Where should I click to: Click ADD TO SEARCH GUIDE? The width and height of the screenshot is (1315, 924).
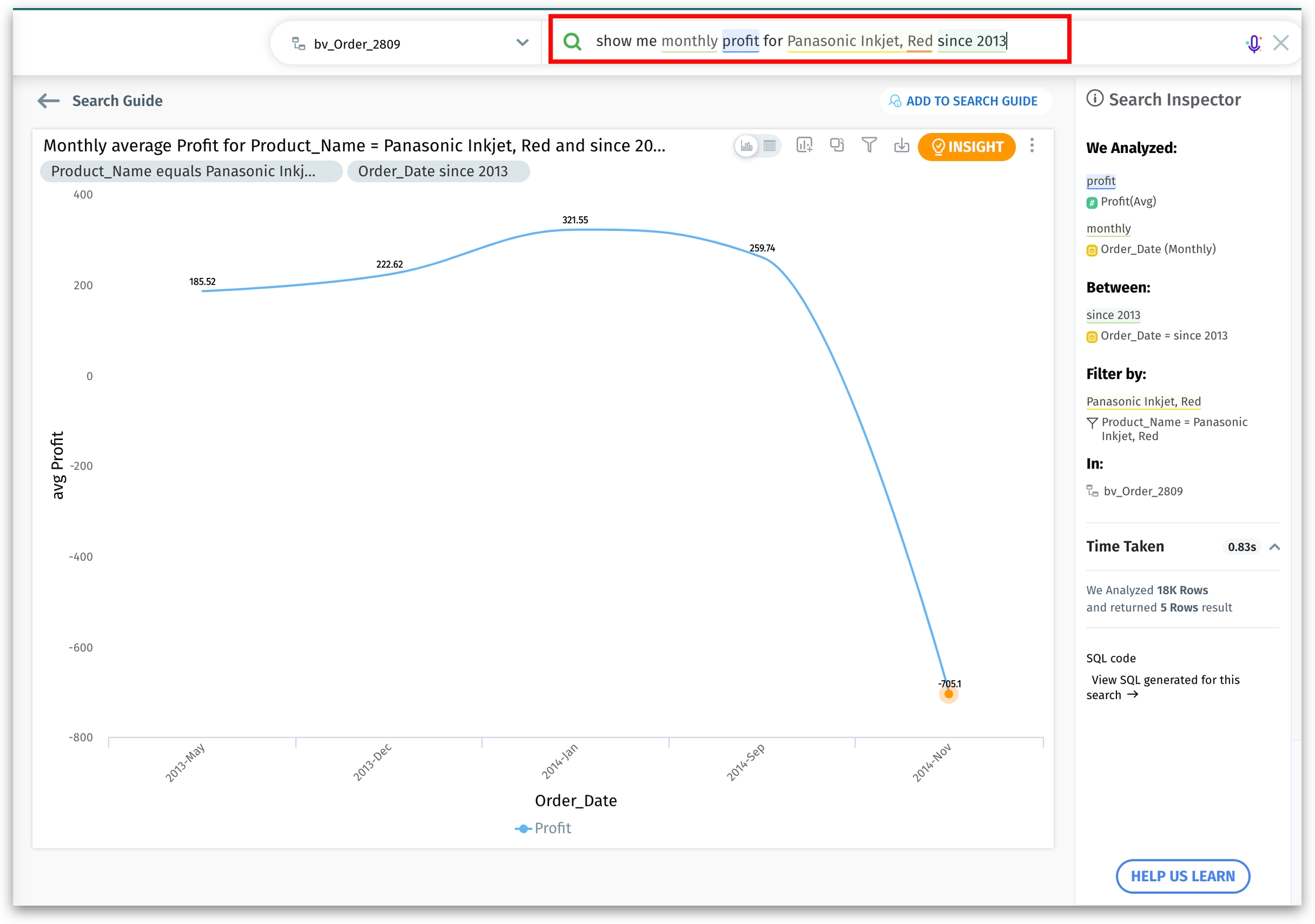tap(966, 102)
